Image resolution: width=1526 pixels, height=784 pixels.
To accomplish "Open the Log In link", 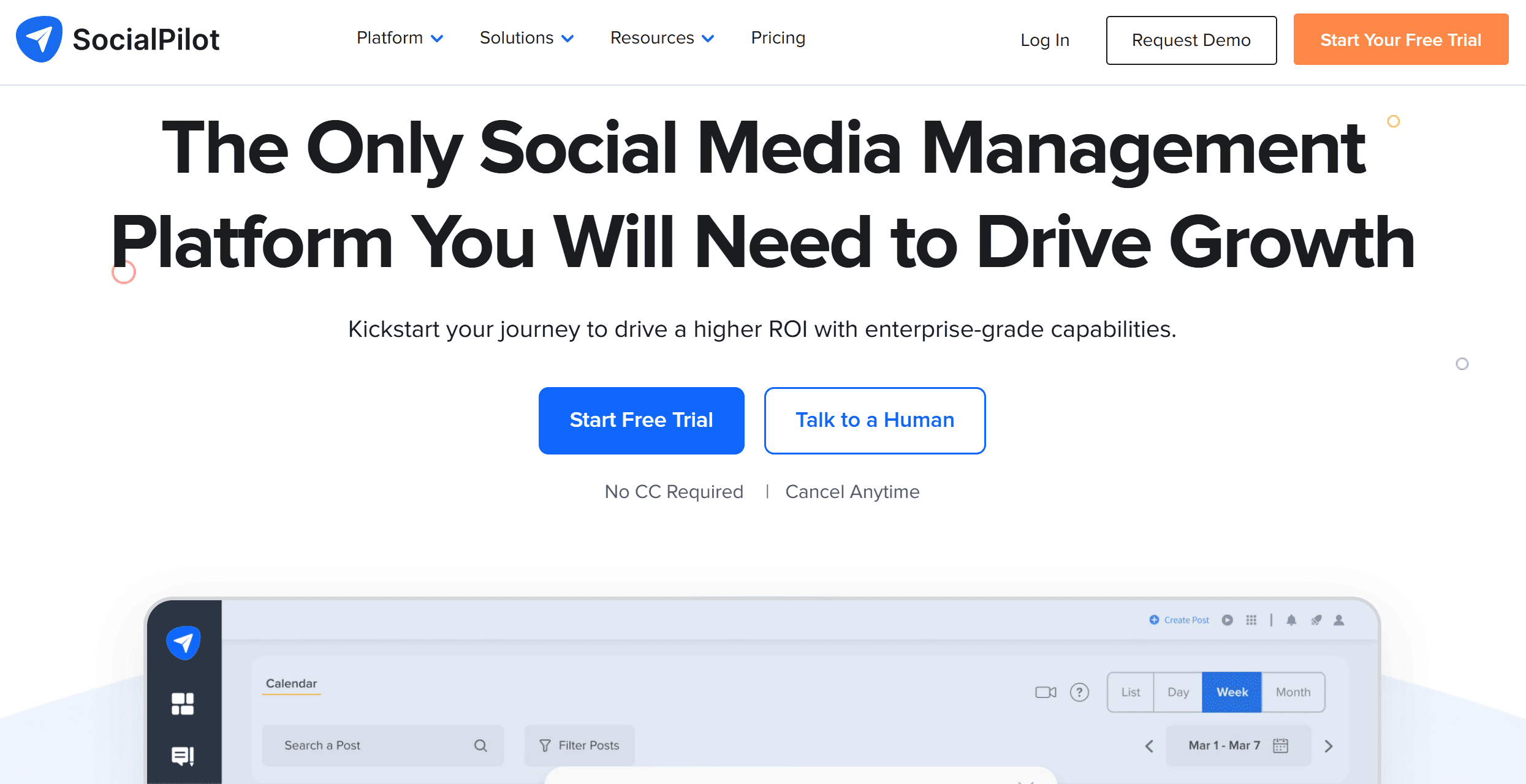I will tap(1044, 40).
